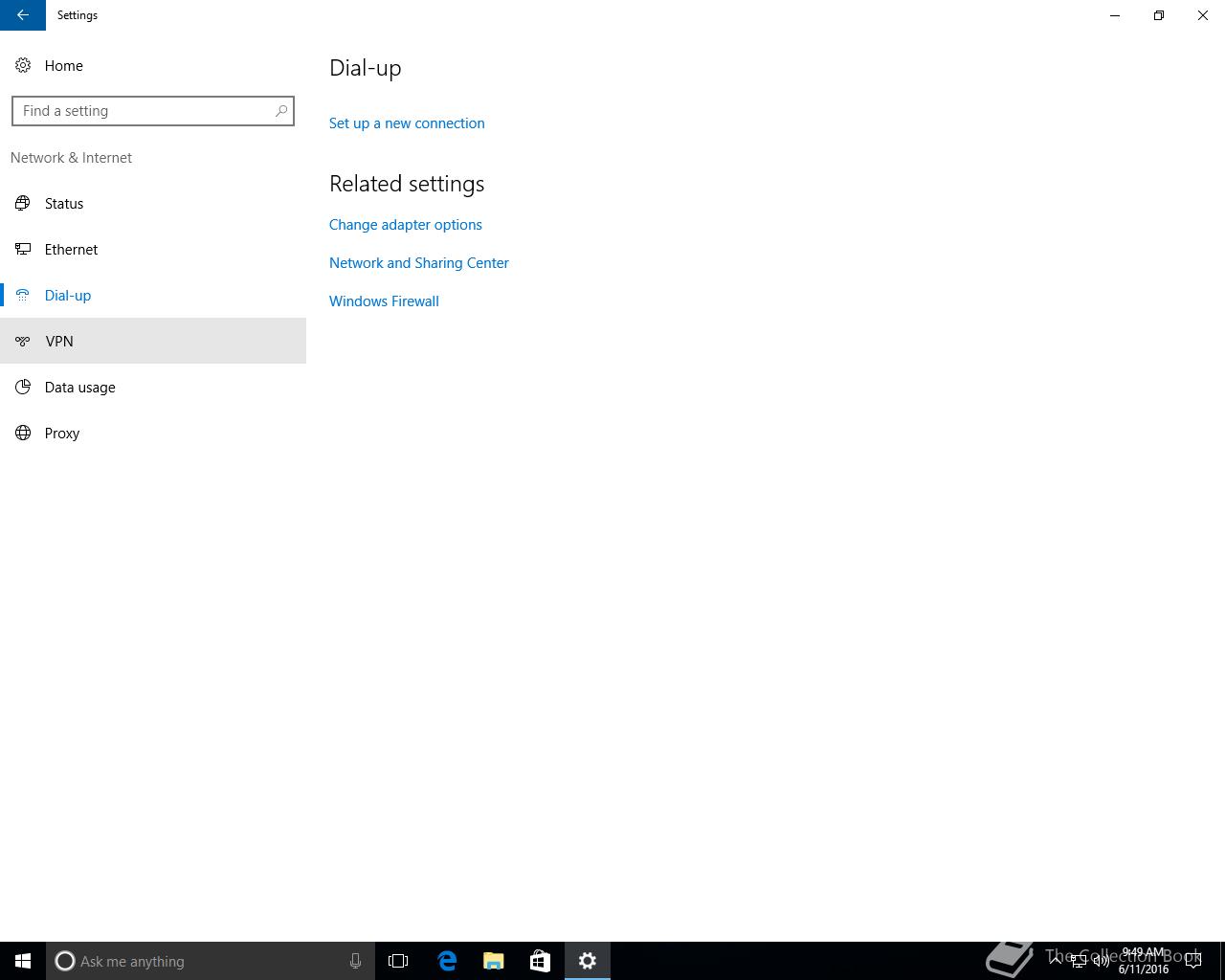Click the network tray icon
Screen dimensions: 1225x980
click(1079, 961)
